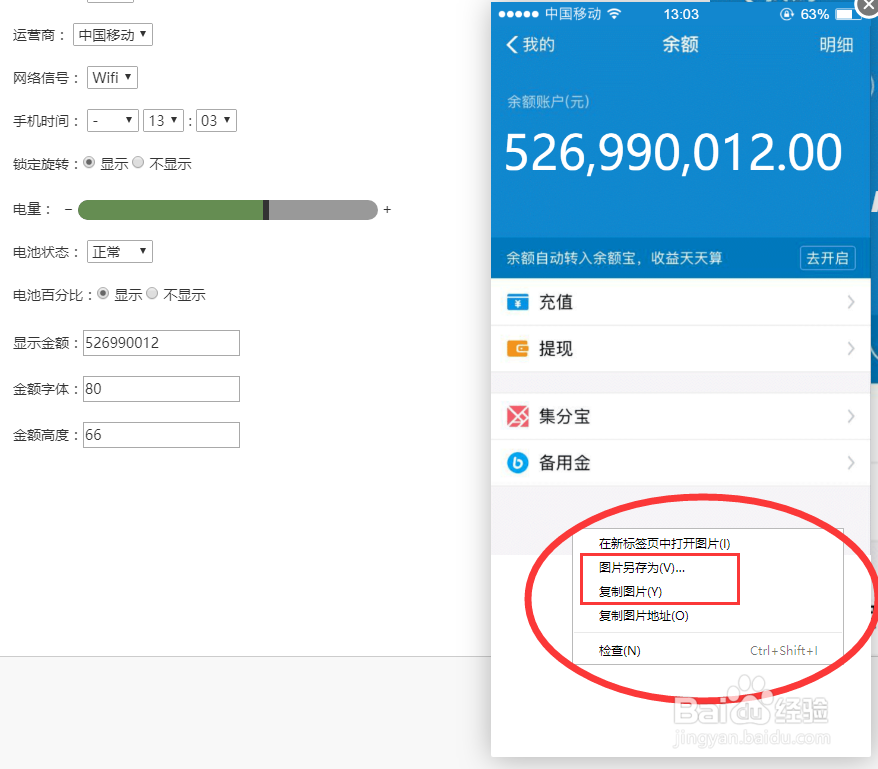The width and height of the screenshot is (878, 769).
Task: Tap the 提现 withdraw wallet icon
Action: [x=517, y=348]
